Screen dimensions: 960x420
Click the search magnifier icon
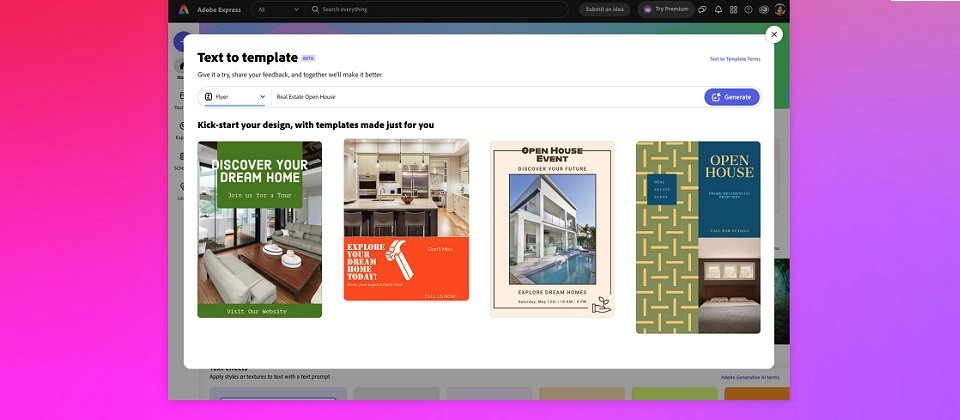pyautogui.click(x=315, y=9)
